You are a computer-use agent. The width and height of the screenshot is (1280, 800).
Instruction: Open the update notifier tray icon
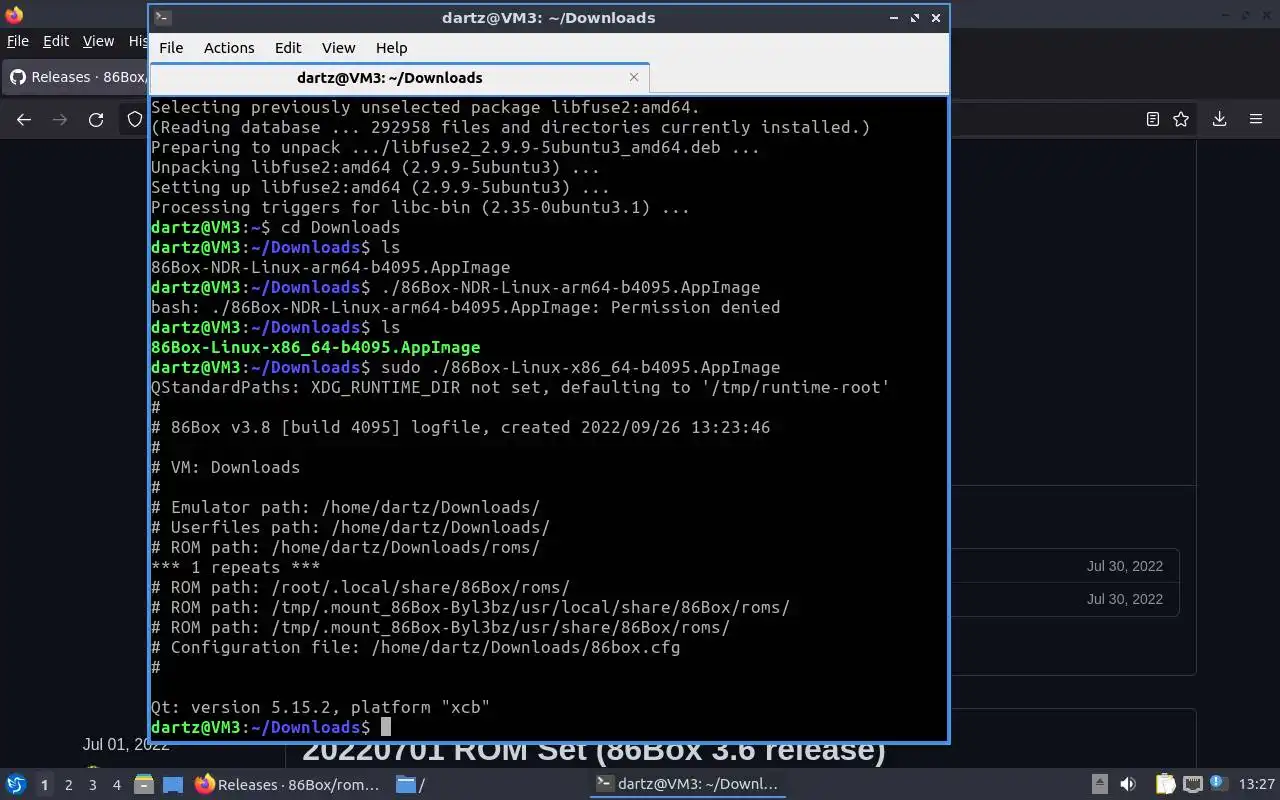tap(1218, 784)
